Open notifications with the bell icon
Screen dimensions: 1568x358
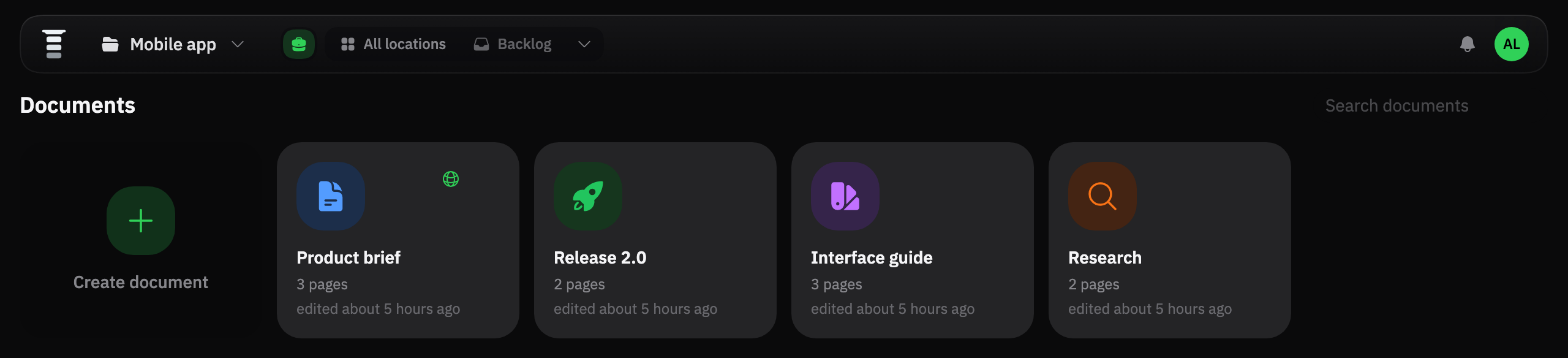coord(1468,44)
